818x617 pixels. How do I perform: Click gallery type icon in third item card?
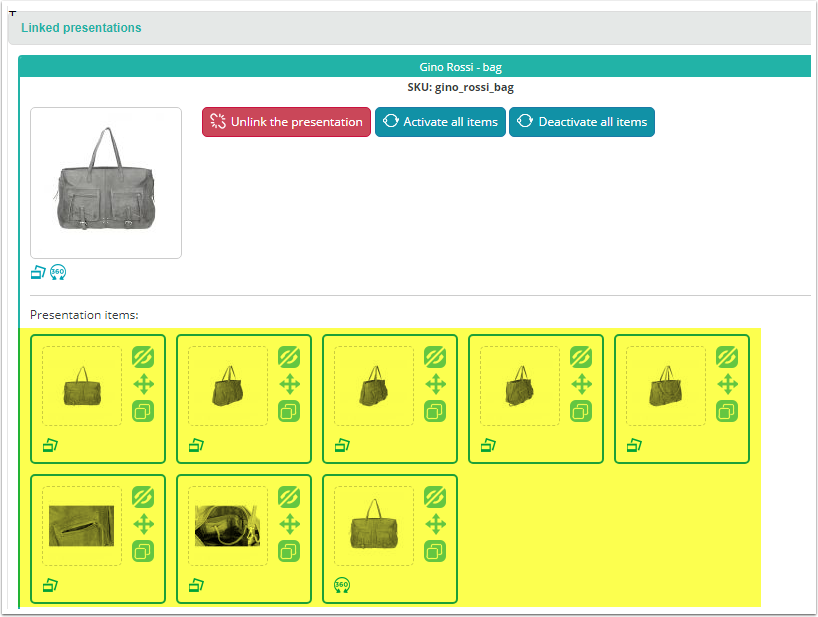(x=342, y=445)
